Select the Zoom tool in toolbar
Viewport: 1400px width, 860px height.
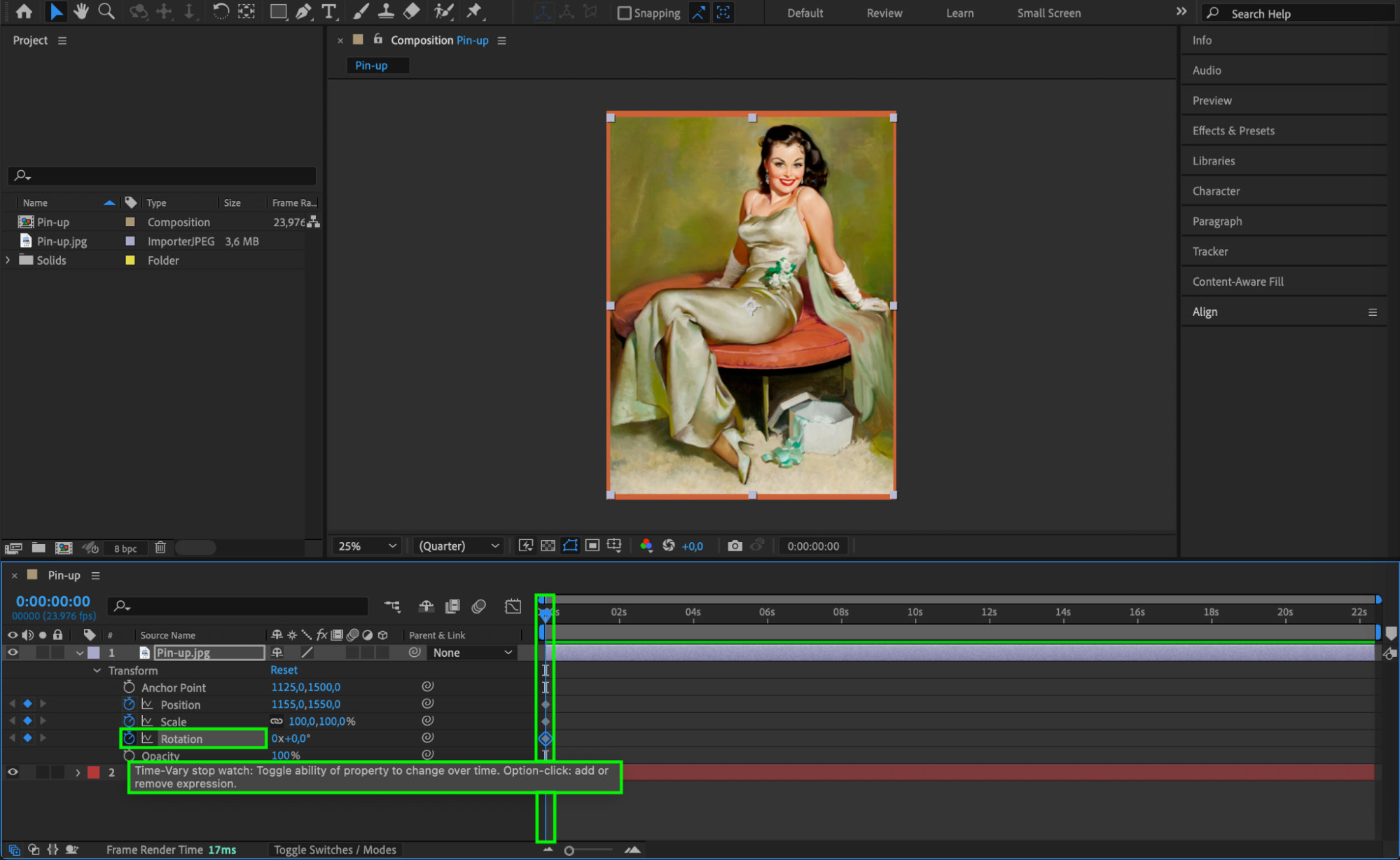point(106,11)
